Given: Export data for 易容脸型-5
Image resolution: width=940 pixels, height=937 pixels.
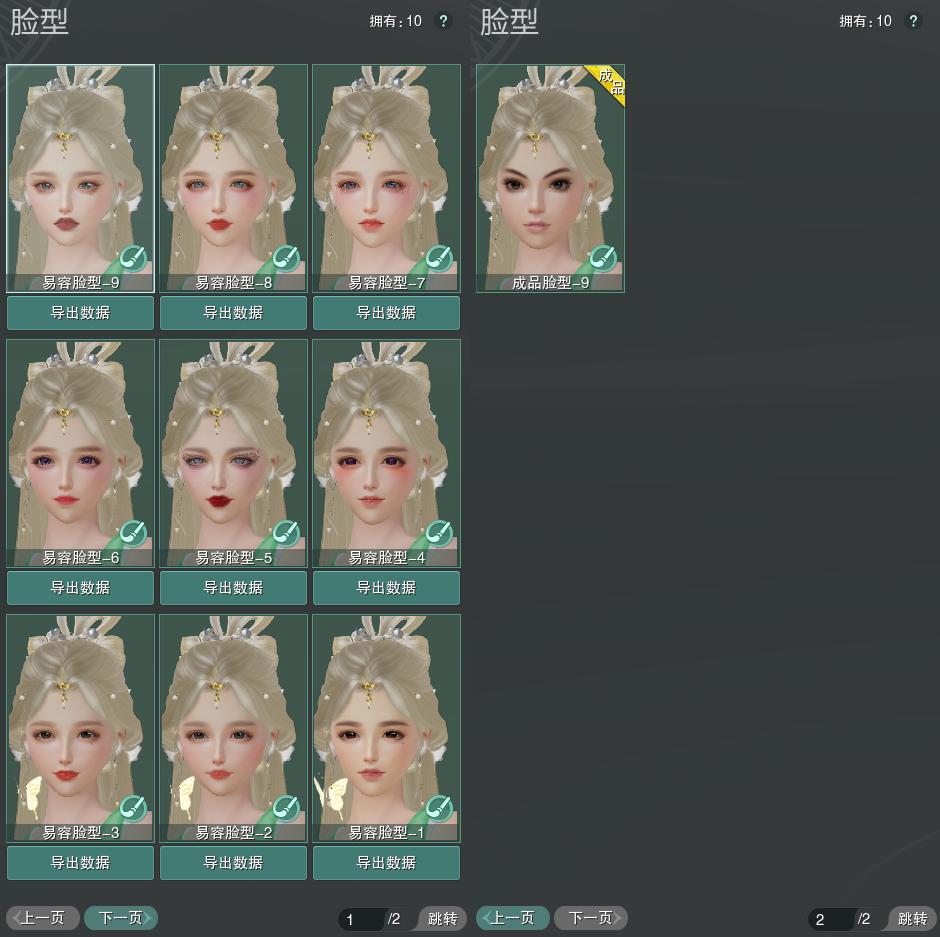Looking at the screenshot, I should (234, 587).
